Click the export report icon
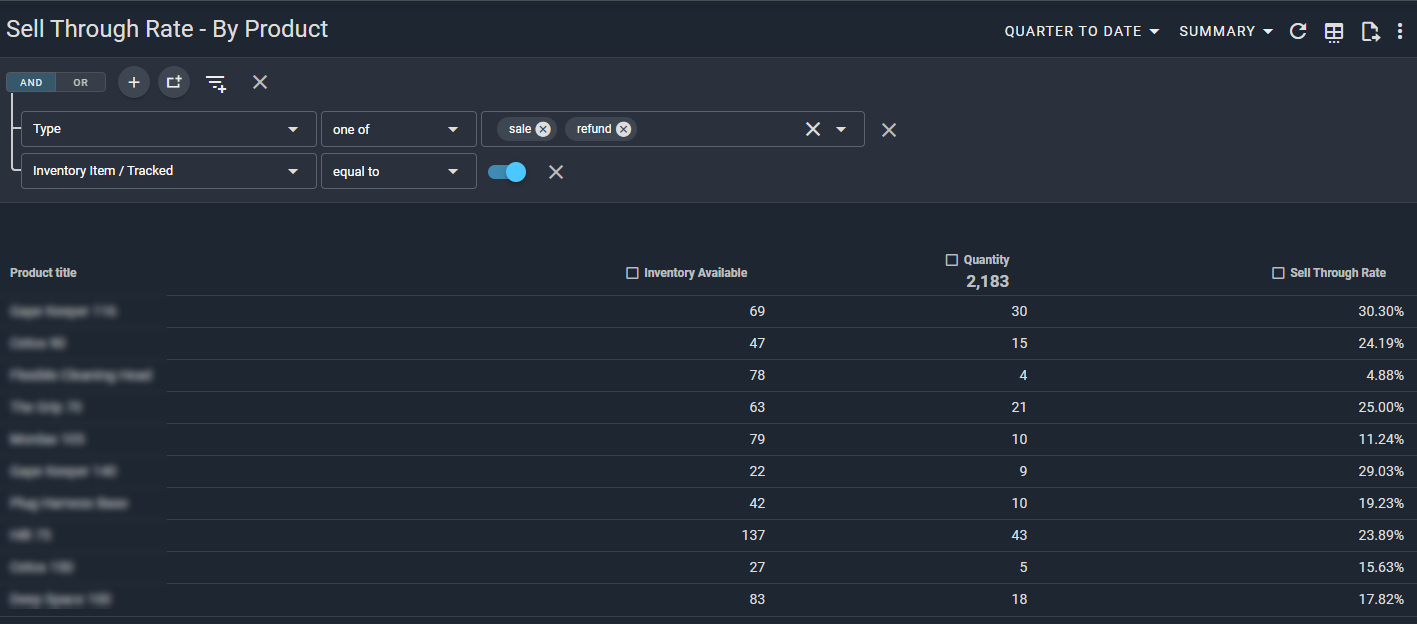The height and width of the screenshot is (624, 1417). coord(1370,32)
